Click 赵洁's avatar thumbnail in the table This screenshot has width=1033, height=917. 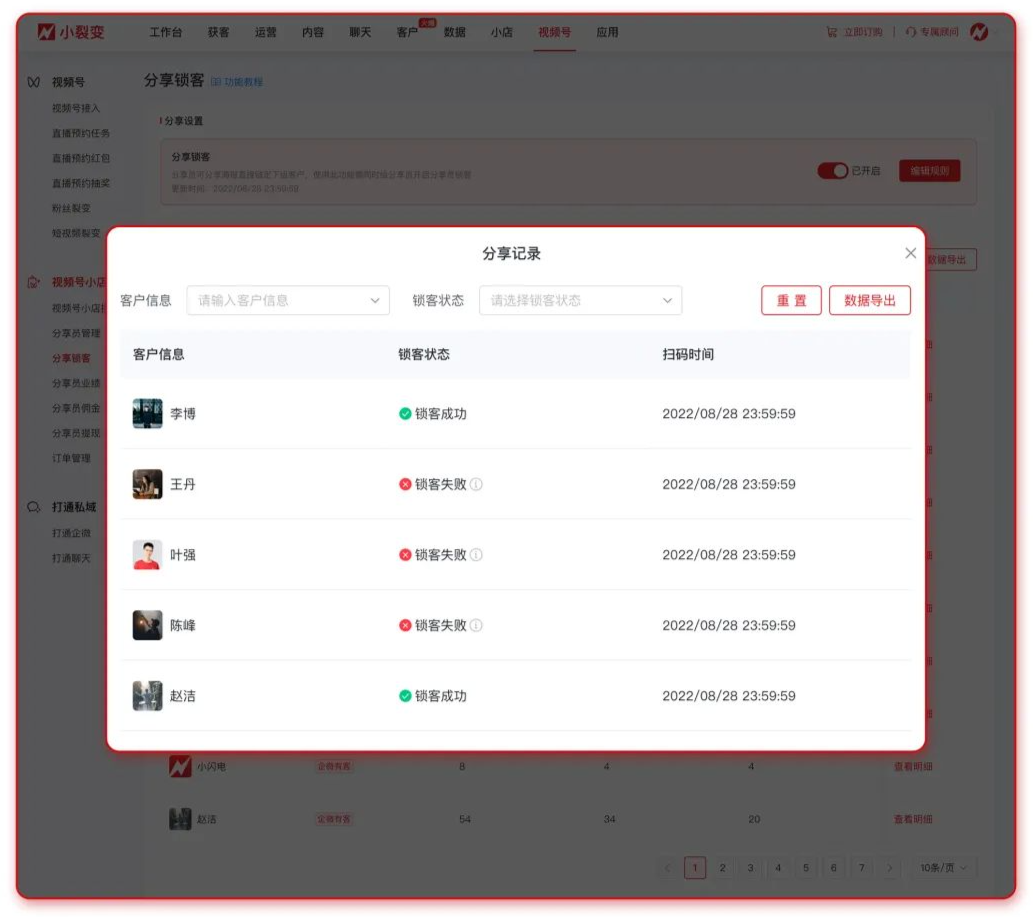coord(147,696)
